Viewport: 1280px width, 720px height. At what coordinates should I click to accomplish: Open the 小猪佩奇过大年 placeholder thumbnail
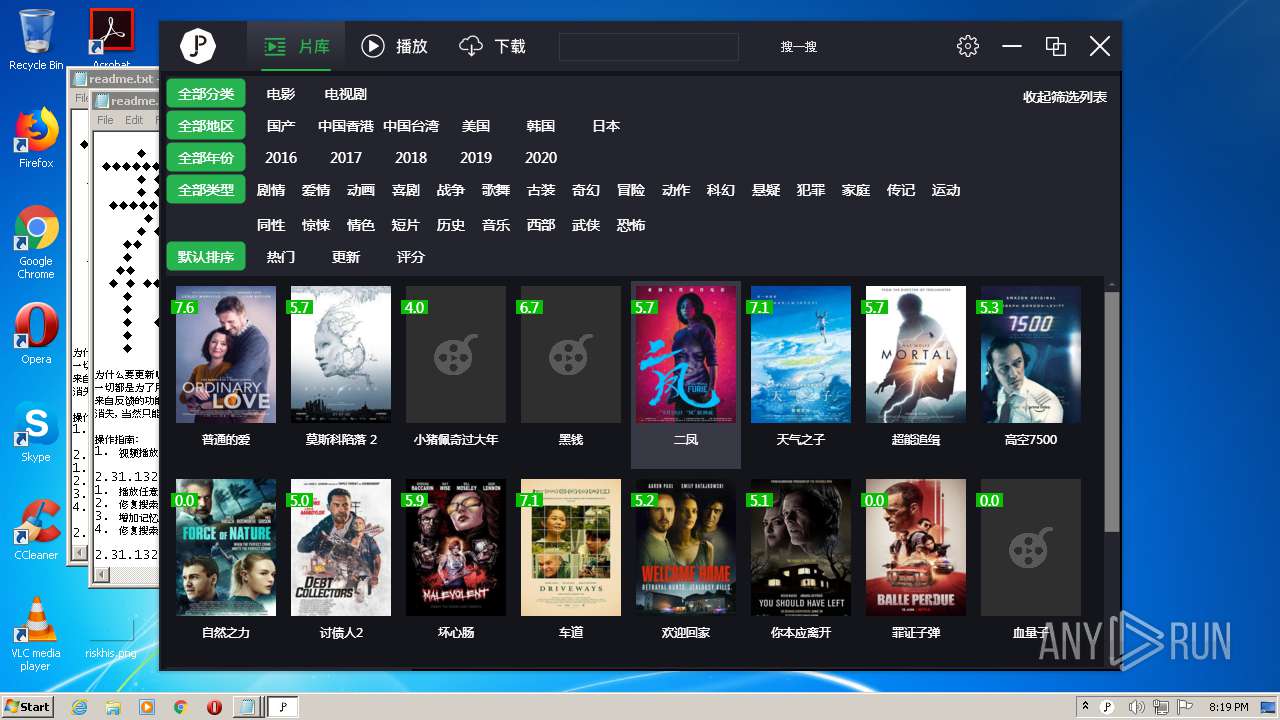456,354
